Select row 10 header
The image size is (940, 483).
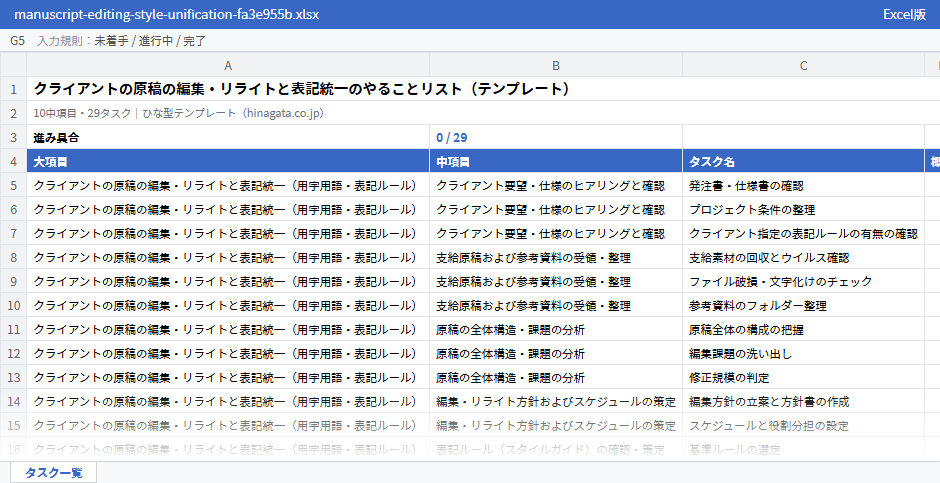(x=13, y=305)
